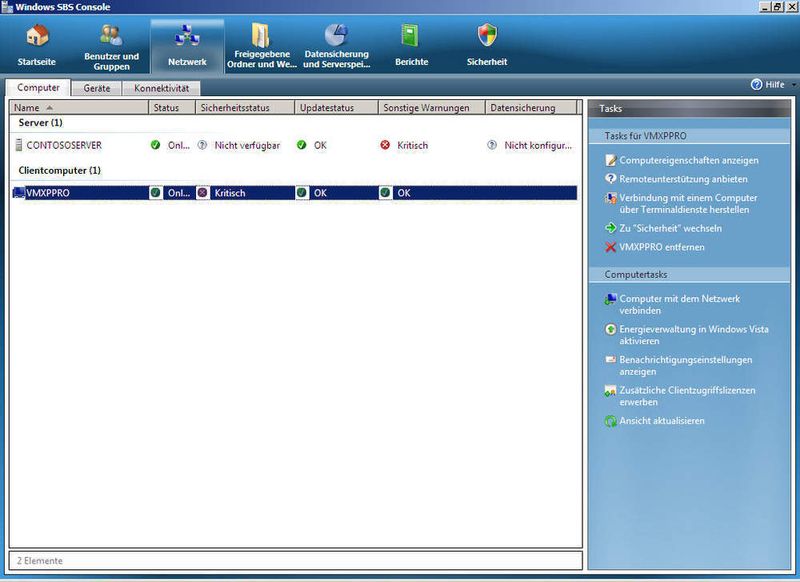800x582 pixels.
Task: Click the red X VMXPPRO entfernen icon
Action: coord(610,247)
